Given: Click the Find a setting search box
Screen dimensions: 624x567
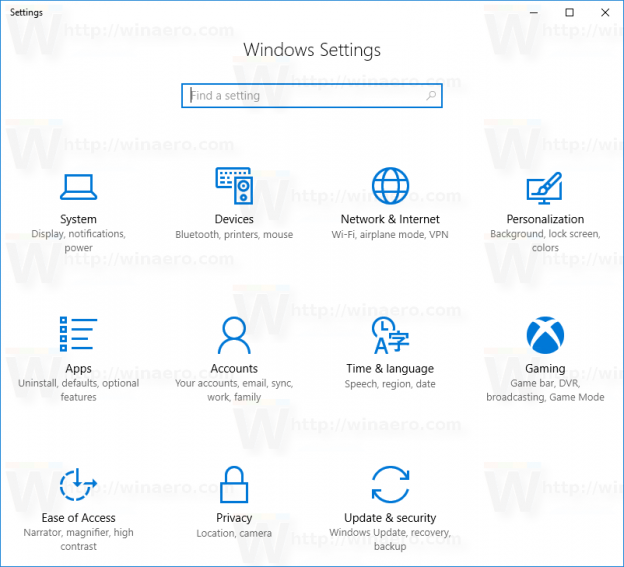Looking at the screenshot, I should click(305, 96).
